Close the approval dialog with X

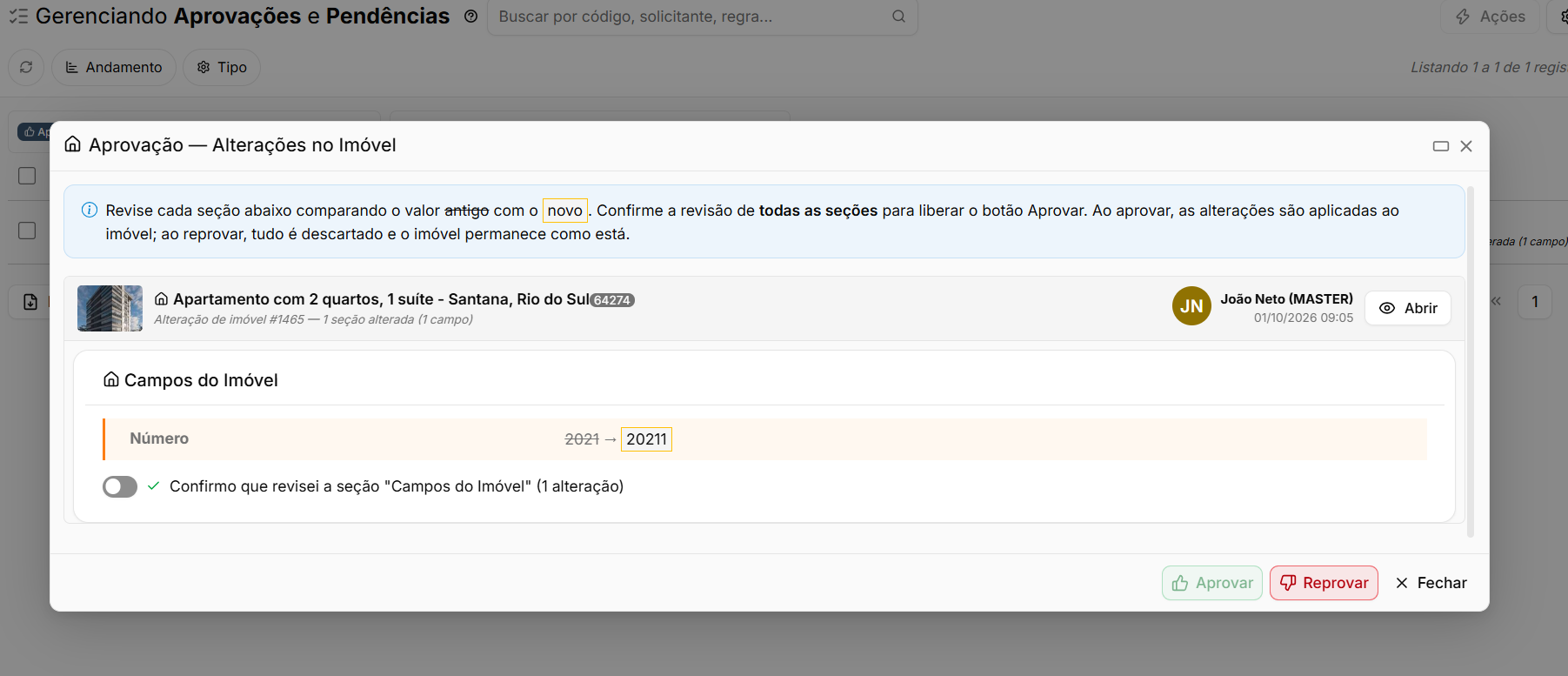[1466, 146]
